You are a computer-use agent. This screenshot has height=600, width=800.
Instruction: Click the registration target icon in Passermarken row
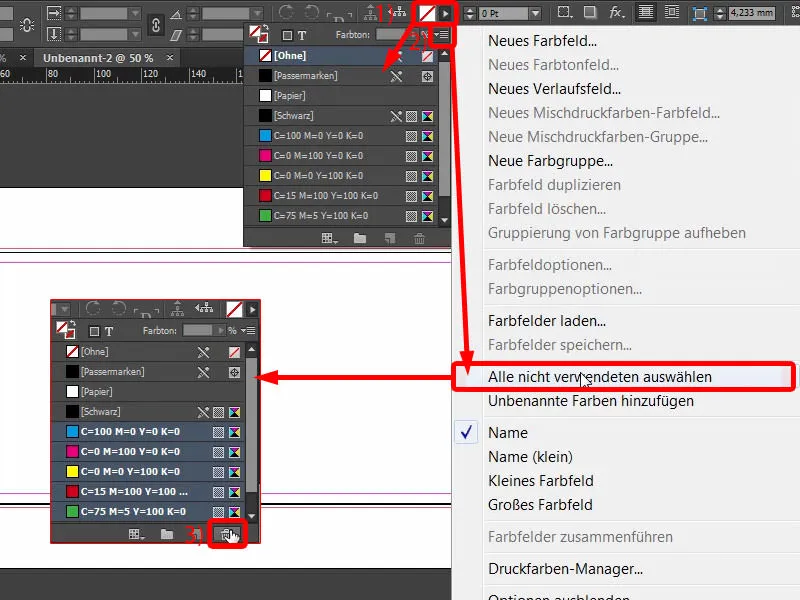428,76
